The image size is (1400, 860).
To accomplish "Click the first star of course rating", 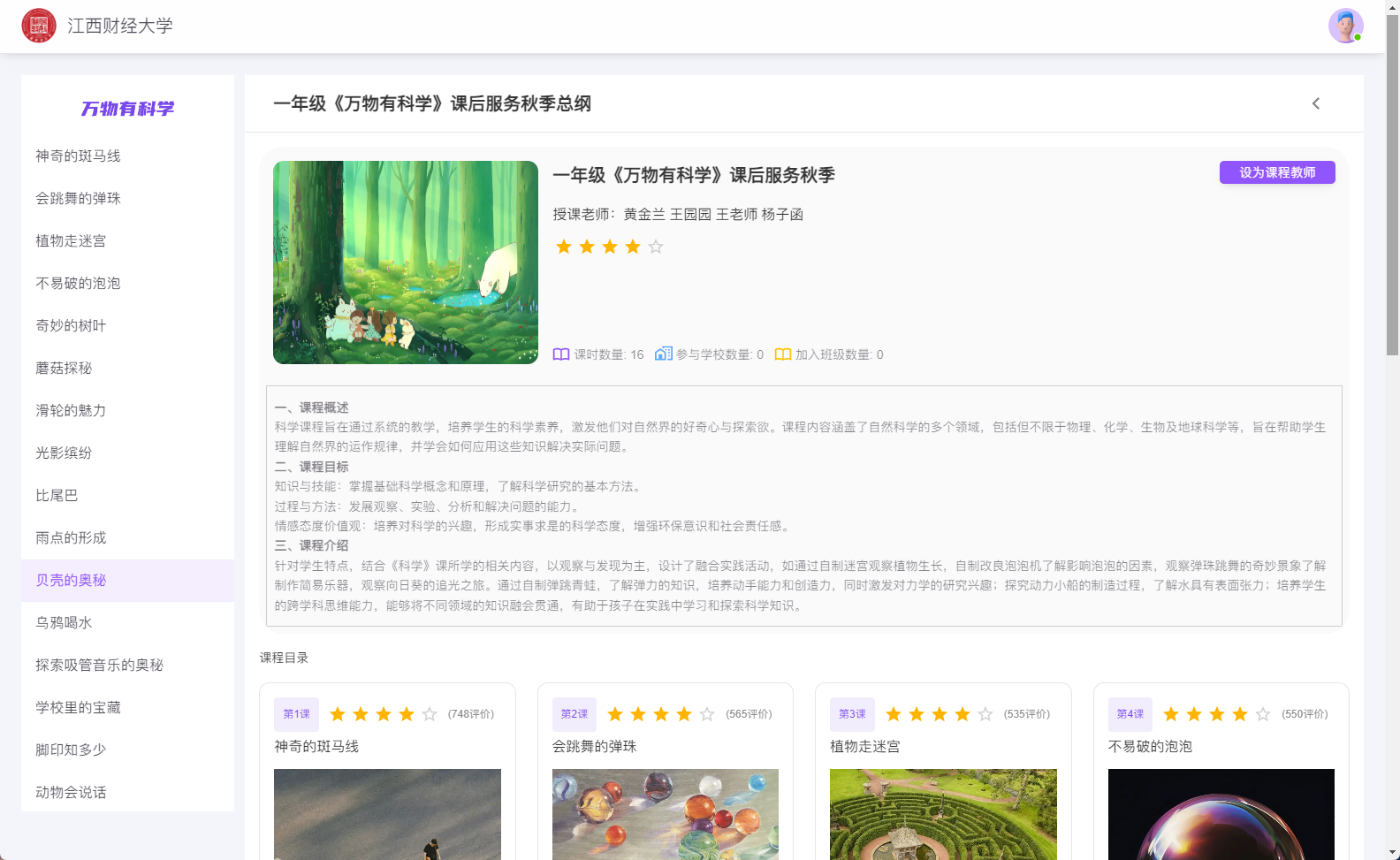I will click(x=564, y=247).
